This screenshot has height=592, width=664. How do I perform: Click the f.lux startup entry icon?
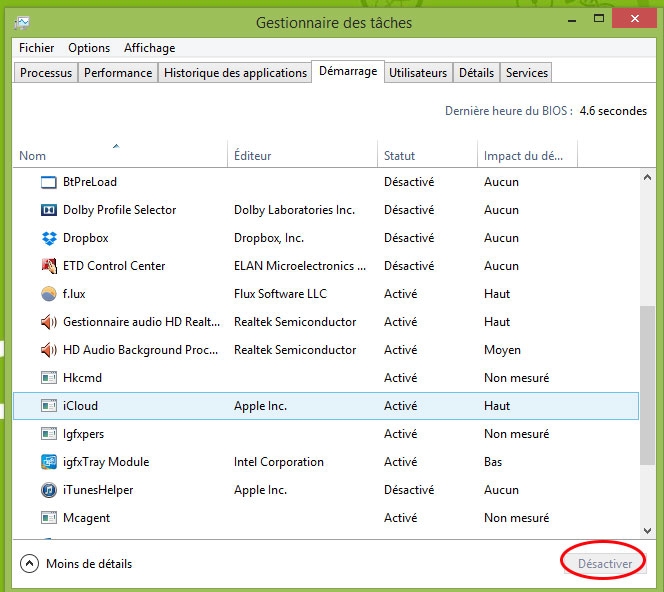coord(49,294)
